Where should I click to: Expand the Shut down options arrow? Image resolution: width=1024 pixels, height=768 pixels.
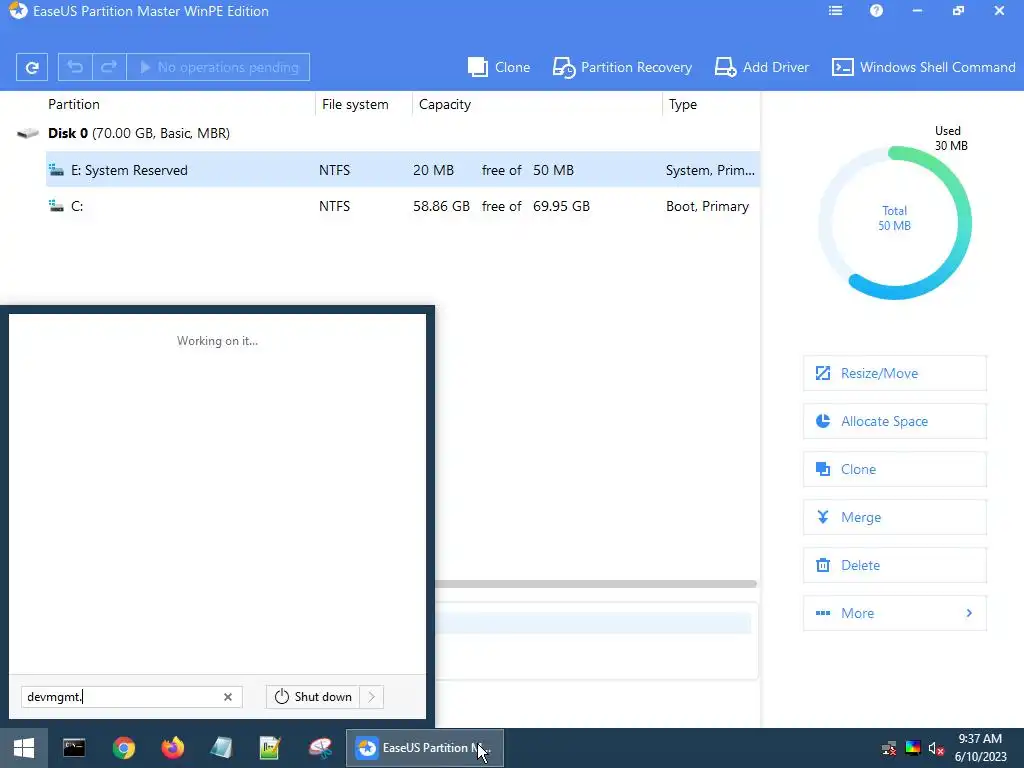pos(372,697)
